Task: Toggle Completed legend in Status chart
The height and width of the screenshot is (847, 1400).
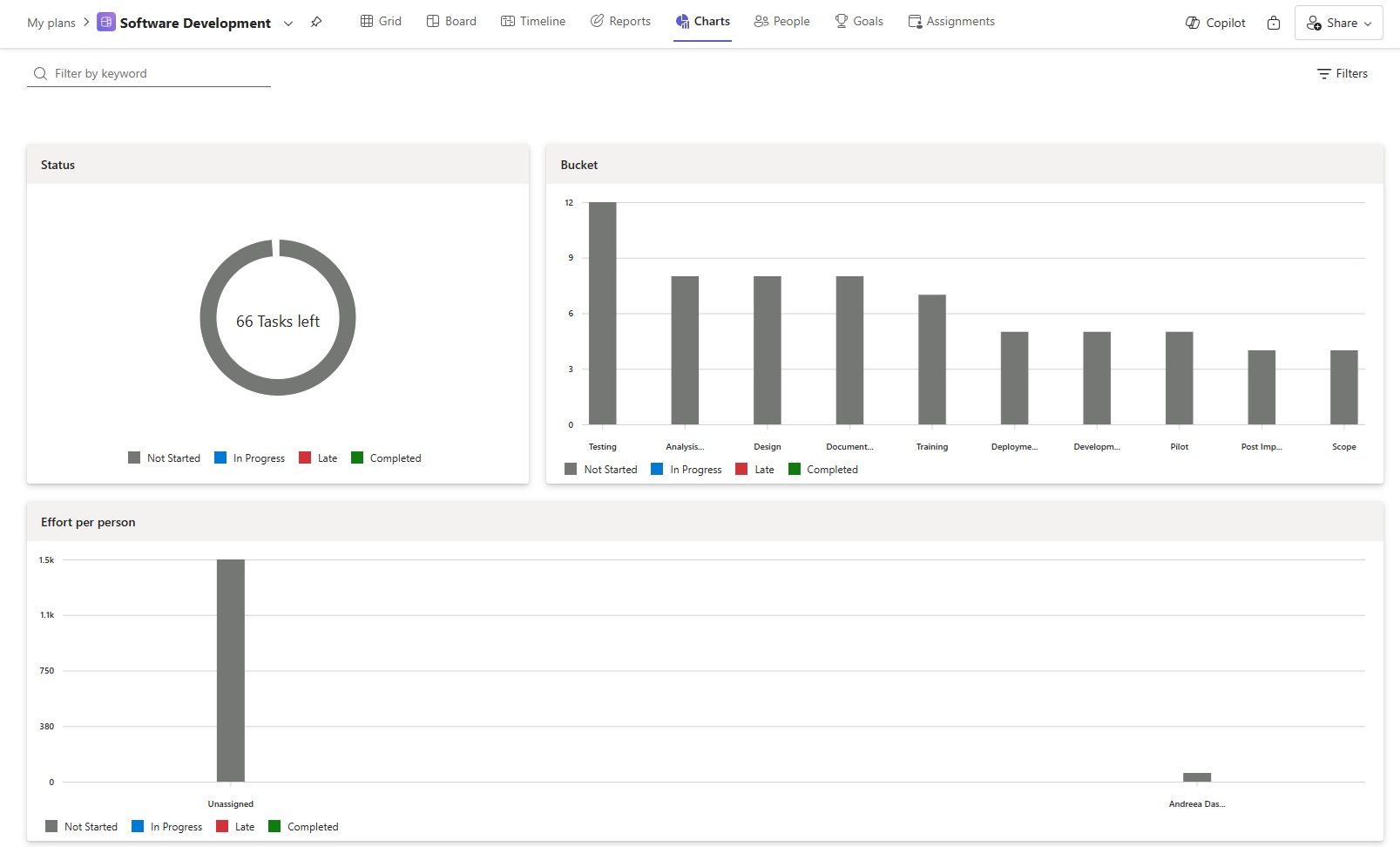Action: [x=386, y=458]
